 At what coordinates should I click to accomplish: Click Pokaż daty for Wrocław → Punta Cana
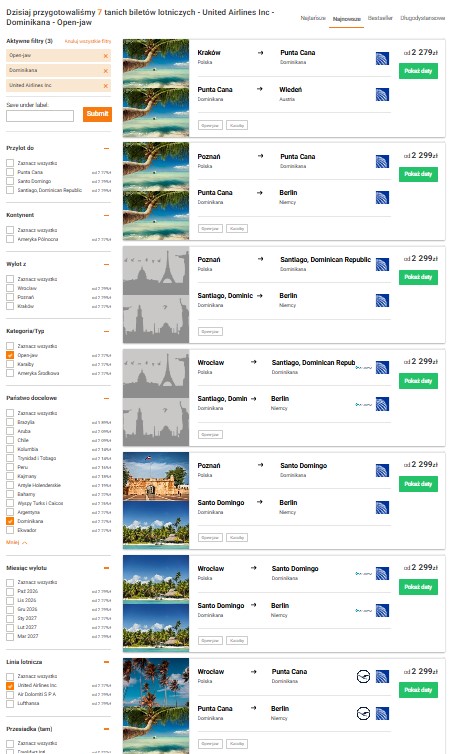click(418, 690)
